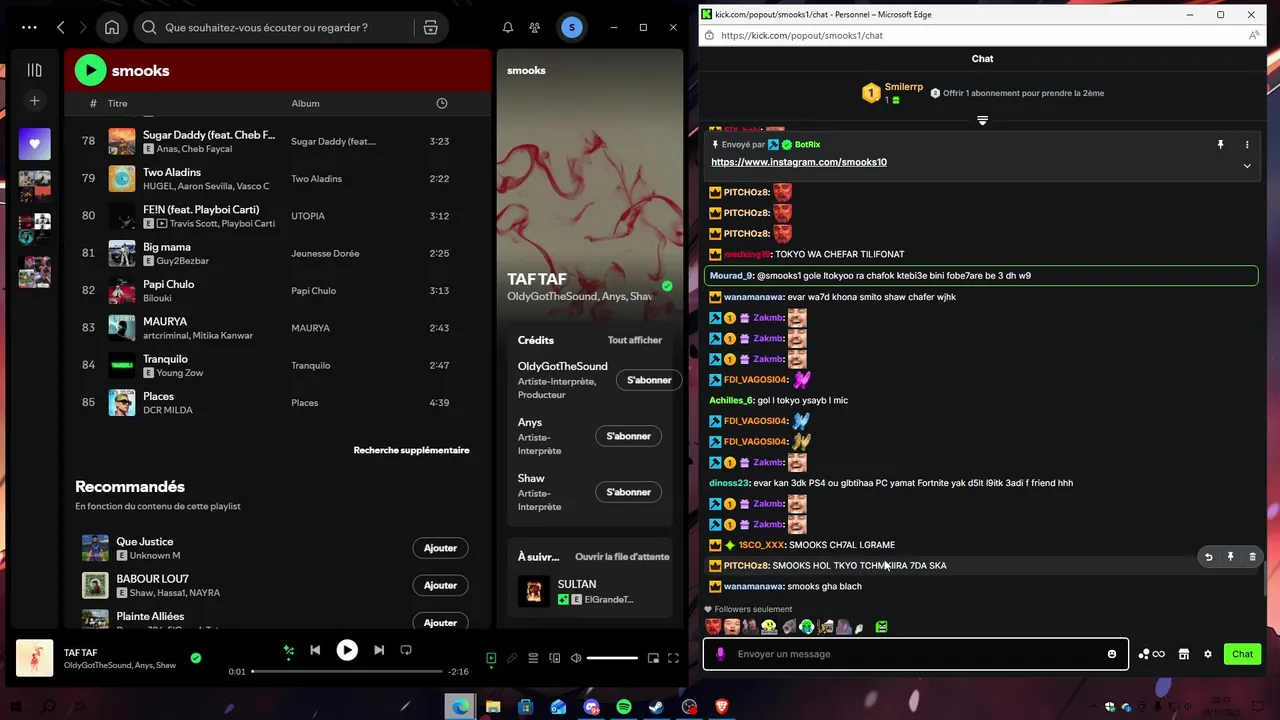Sort playlist by Titre column

(118, 103)
